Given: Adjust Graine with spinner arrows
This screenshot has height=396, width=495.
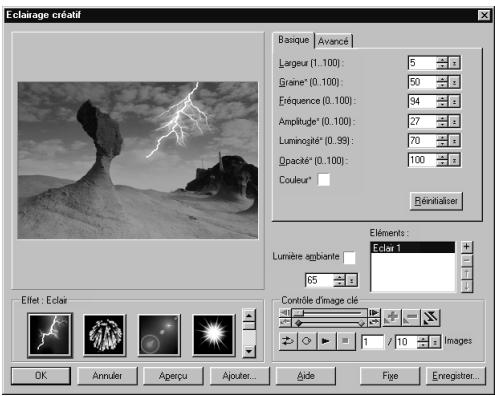Looking at the screenshot, I should (x=442, y=82).
